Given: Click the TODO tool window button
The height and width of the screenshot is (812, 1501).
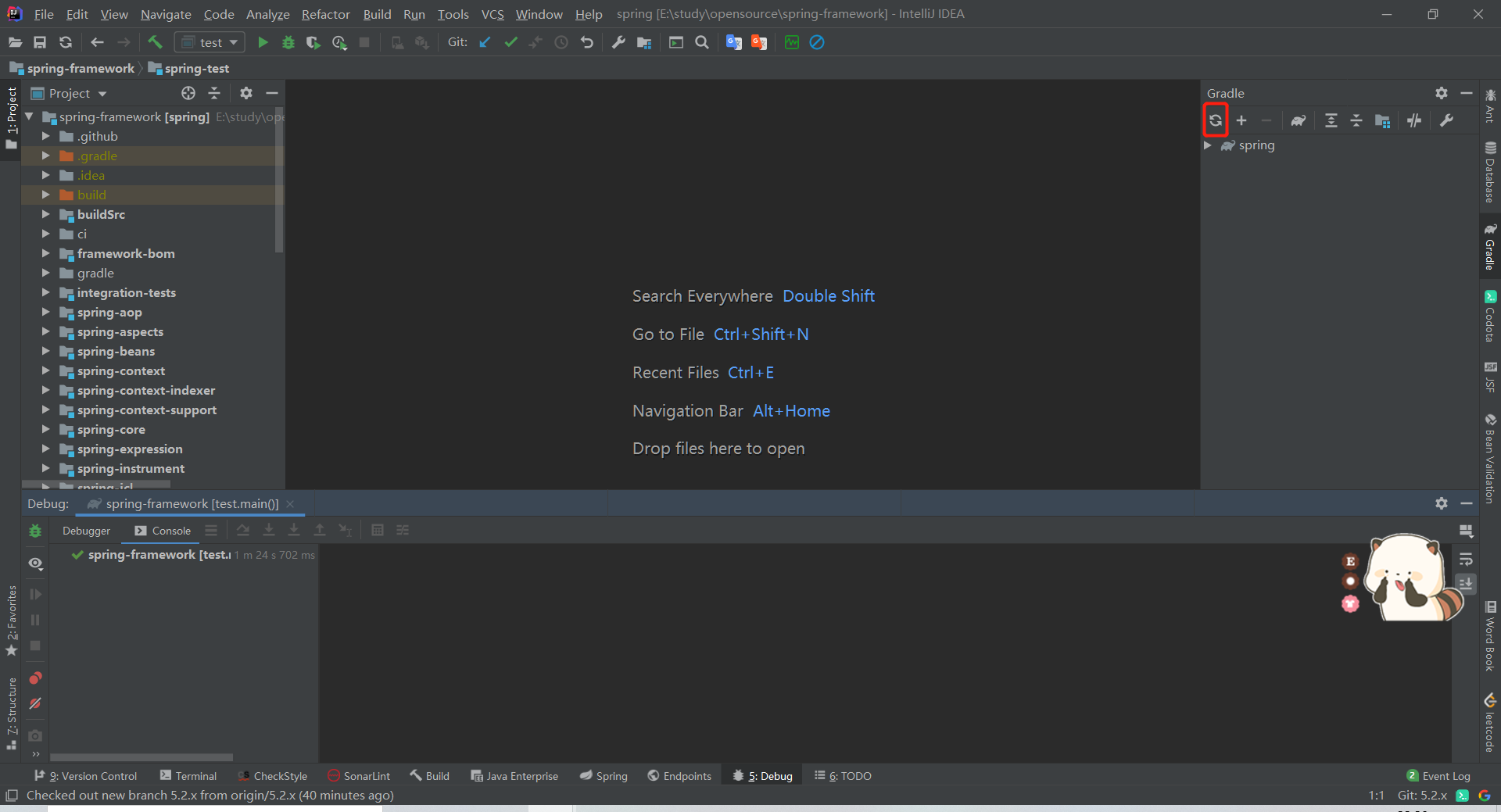Looking at the screenshot, I should pyautogui.click(x=843, y=776).
